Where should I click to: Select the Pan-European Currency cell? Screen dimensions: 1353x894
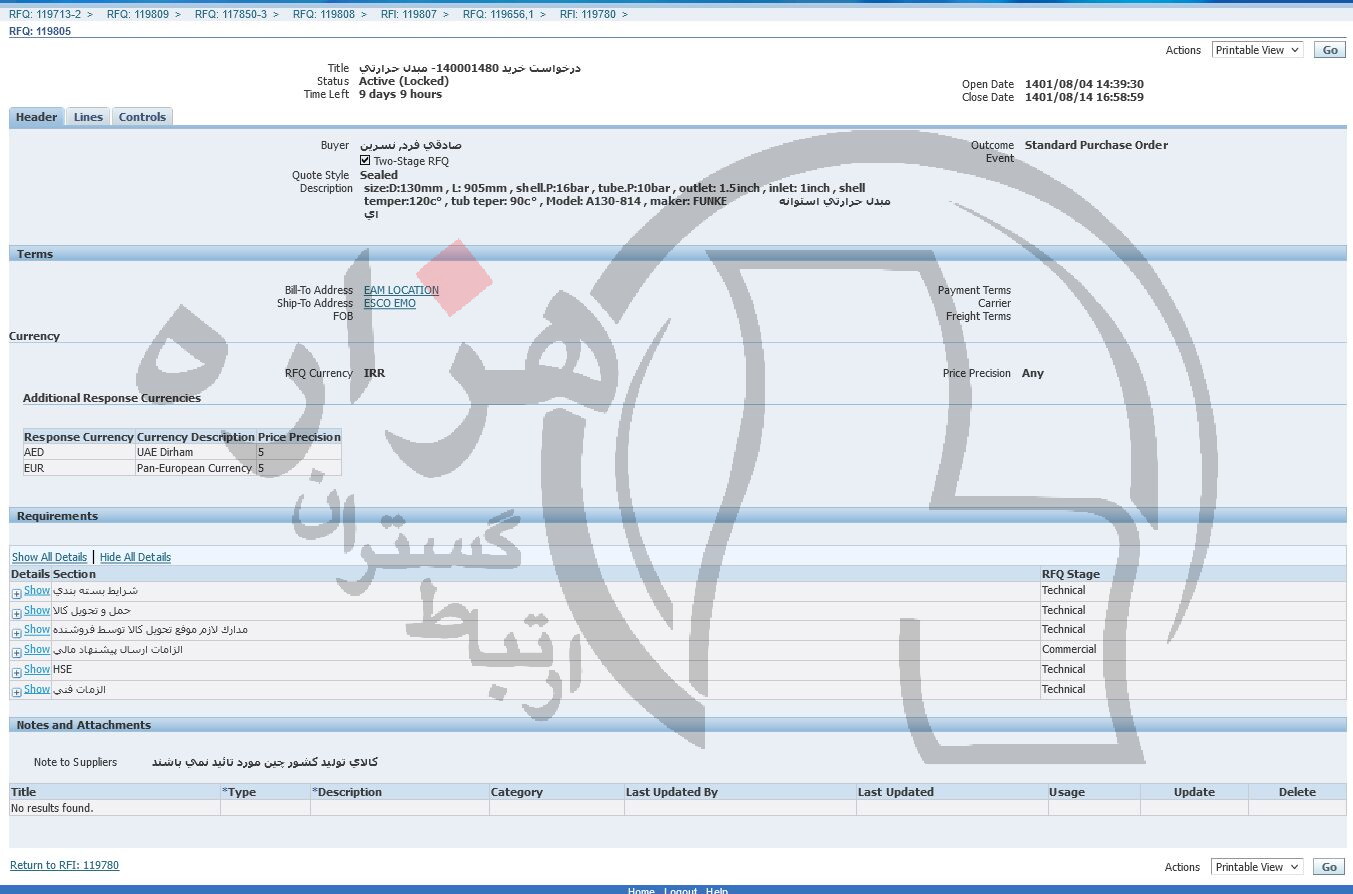196,468
